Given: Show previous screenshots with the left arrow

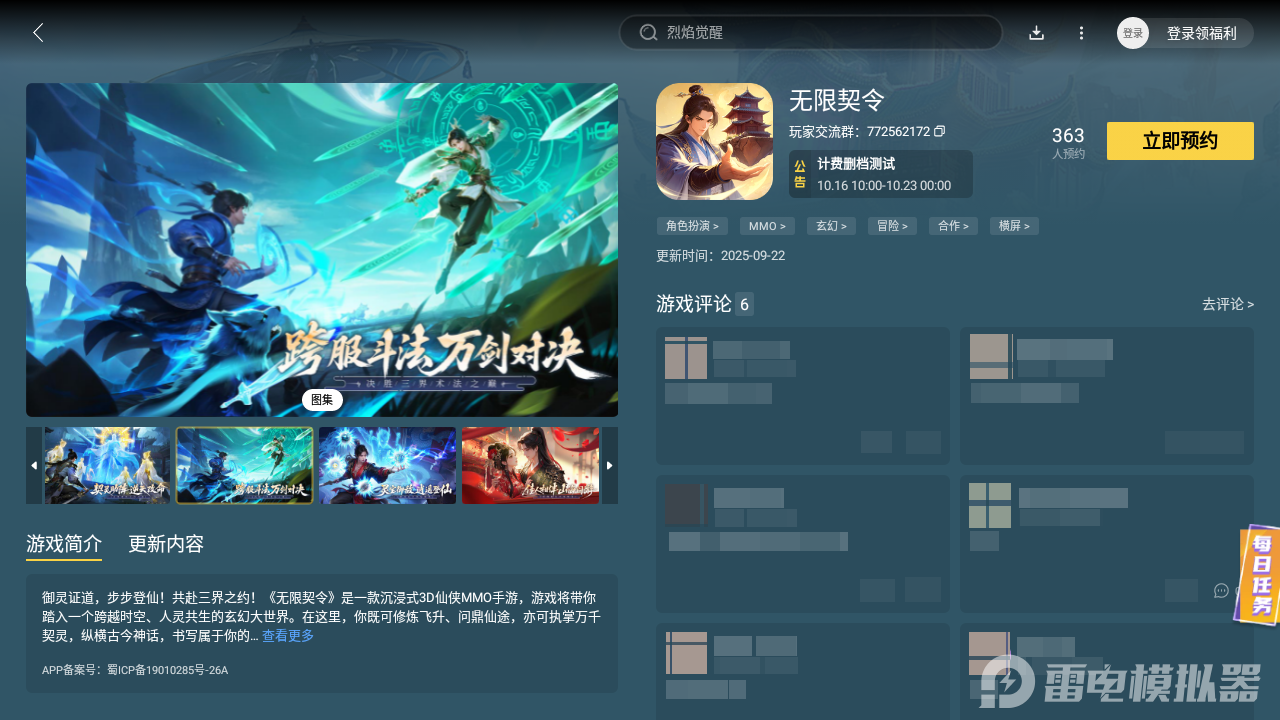Looking at the screenshot, I should coord(34,465).
